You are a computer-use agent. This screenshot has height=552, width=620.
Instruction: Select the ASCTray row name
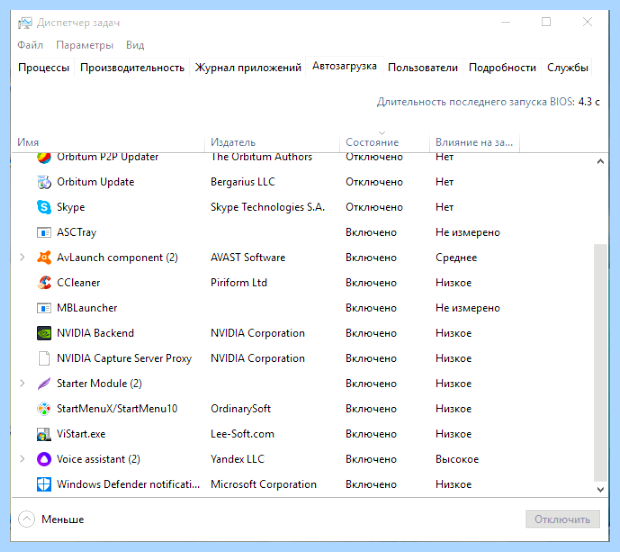coord(76,233)
